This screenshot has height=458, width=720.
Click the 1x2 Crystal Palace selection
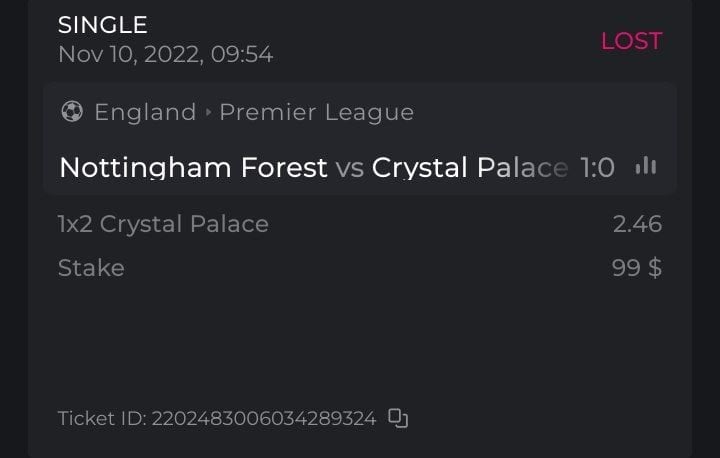163,224
